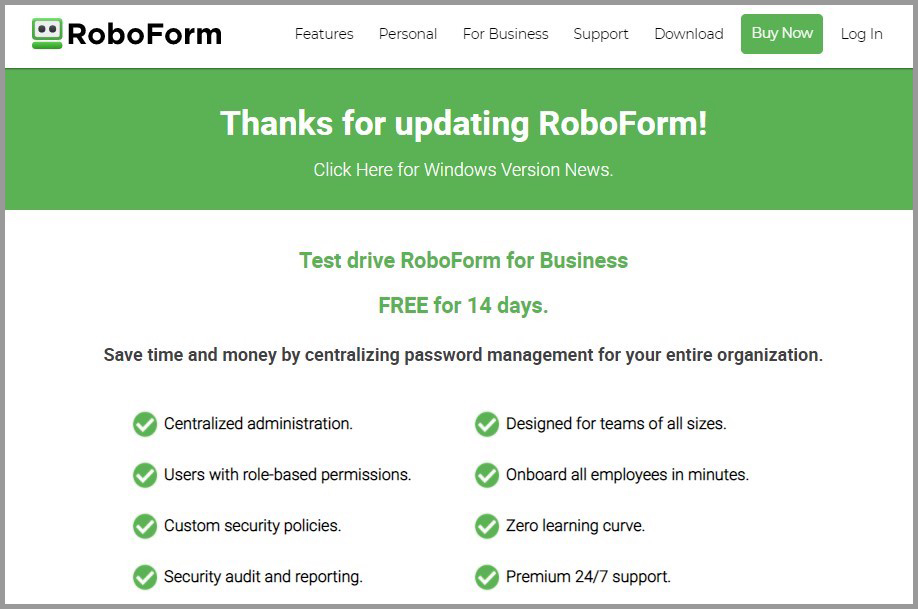The image size is (918, 609).
Task: Open the Personal menu item
Action: (408, 33)
